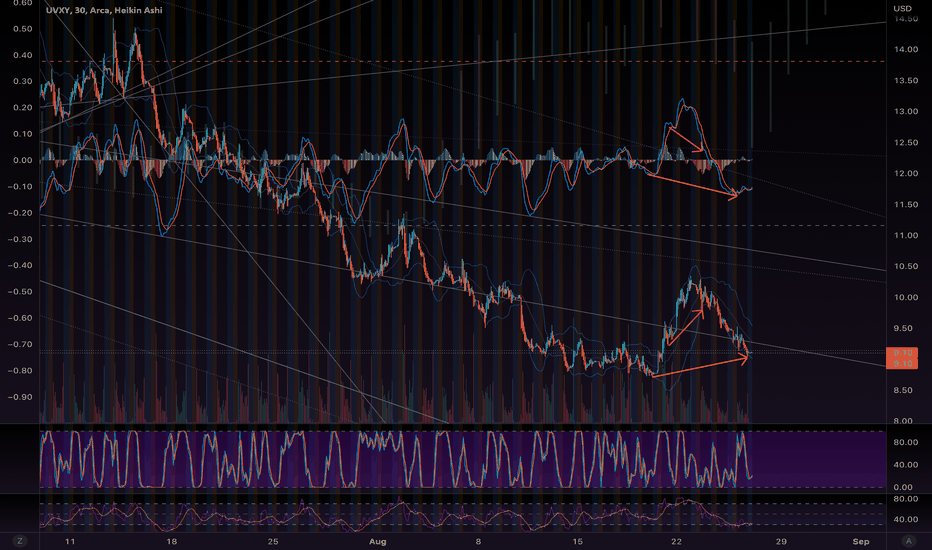This screenshot has width=932, height=550.
Task: Click the 0.30 MACD scale label
Action: click(x=23, y=81)
